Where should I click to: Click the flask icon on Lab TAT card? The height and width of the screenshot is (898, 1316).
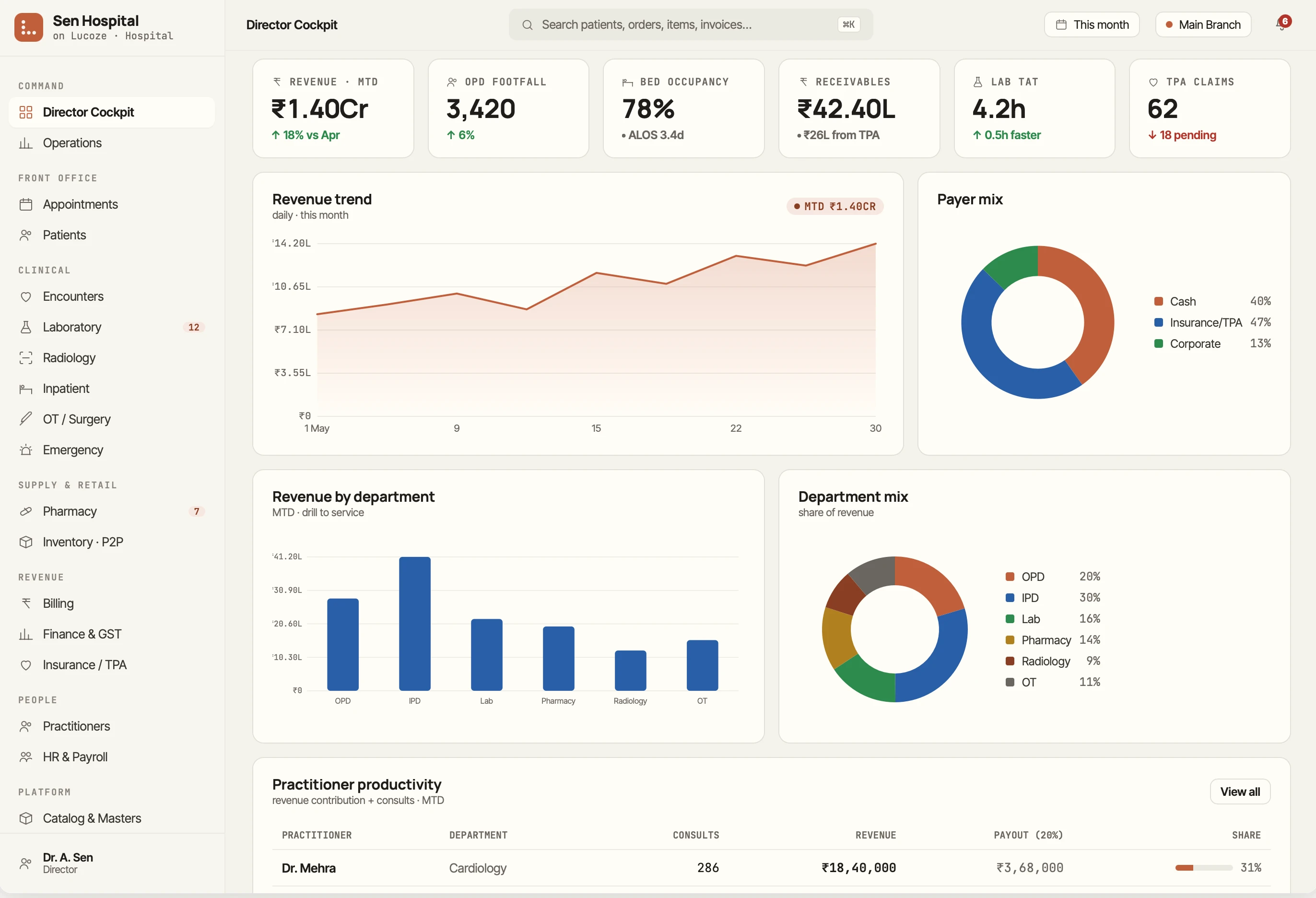pyautogui.click(x=977, y=82)
